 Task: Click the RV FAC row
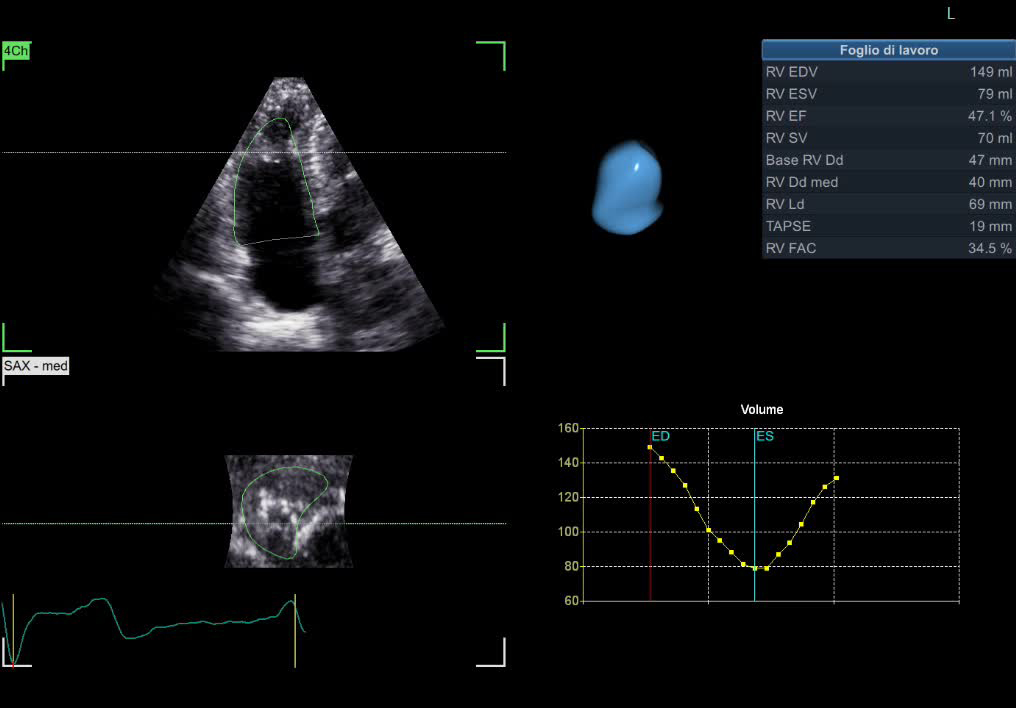click(x=888, y=248)
